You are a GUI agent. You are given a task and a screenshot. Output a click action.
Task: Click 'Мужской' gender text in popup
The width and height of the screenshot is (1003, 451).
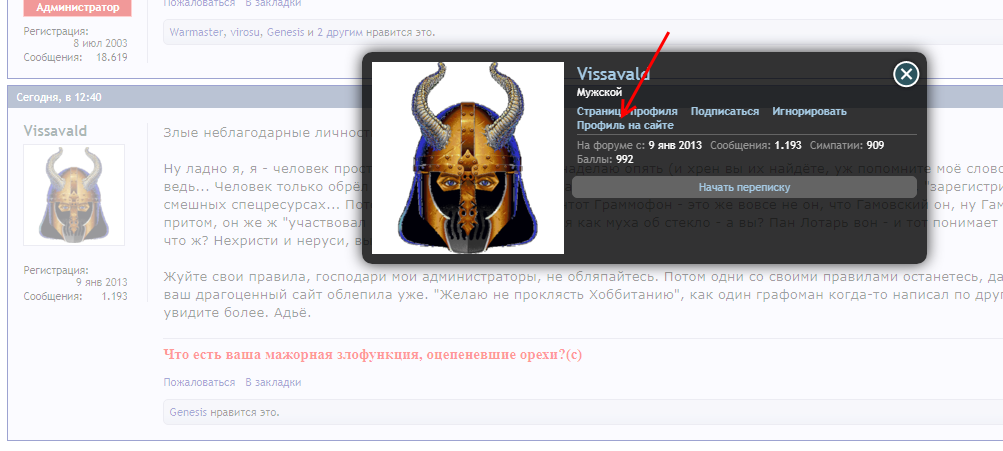pyautogui.click(x=599, y=92)
